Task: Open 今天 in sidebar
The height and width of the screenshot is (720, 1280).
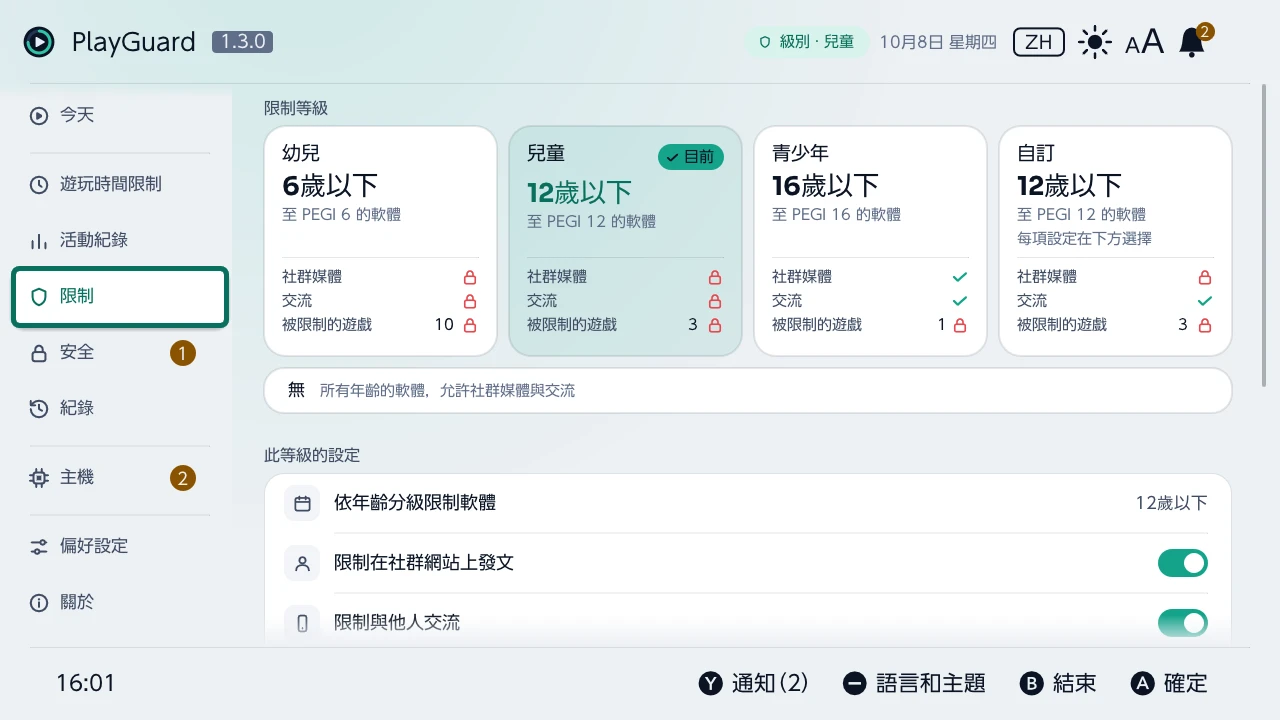Action: pos(120,115)
